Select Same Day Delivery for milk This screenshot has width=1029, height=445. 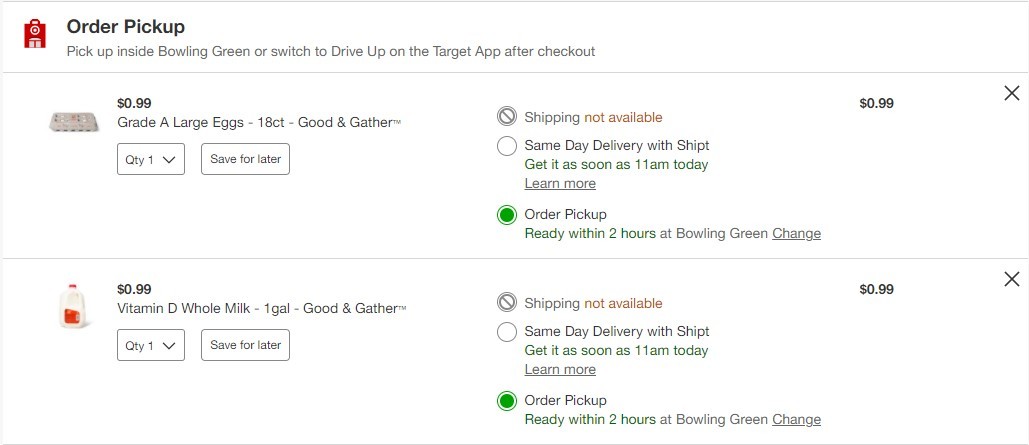[507, 332]
